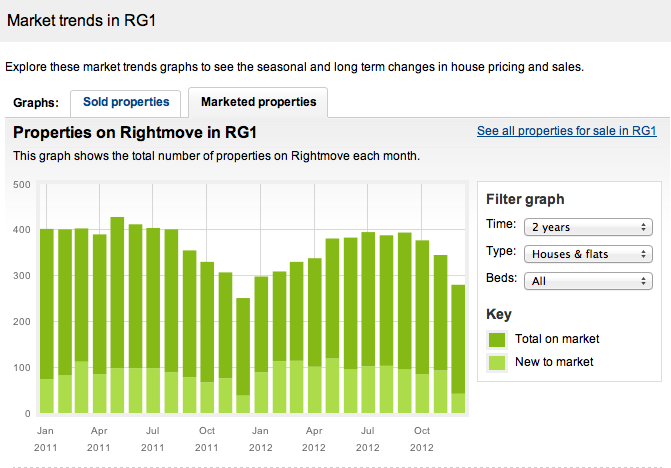Click the 'Jan 2011' x-axis label
This screenshot has height=468, width=671.
coord(45,439)
